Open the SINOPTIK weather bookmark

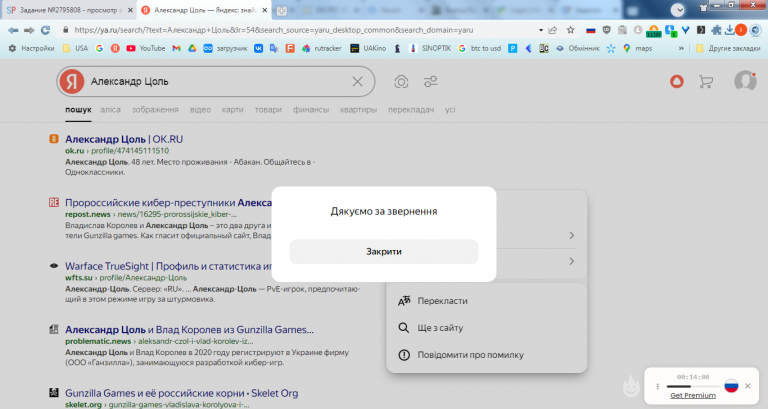430,48
